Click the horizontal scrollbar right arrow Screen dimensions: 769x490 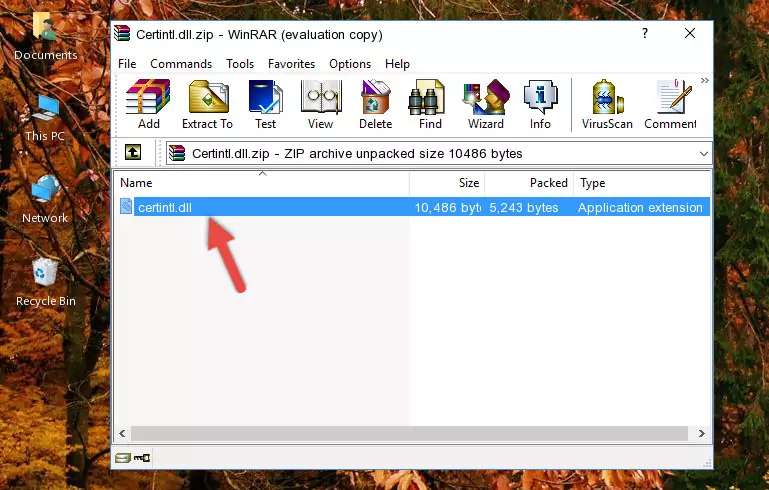[x=701, y=434]
